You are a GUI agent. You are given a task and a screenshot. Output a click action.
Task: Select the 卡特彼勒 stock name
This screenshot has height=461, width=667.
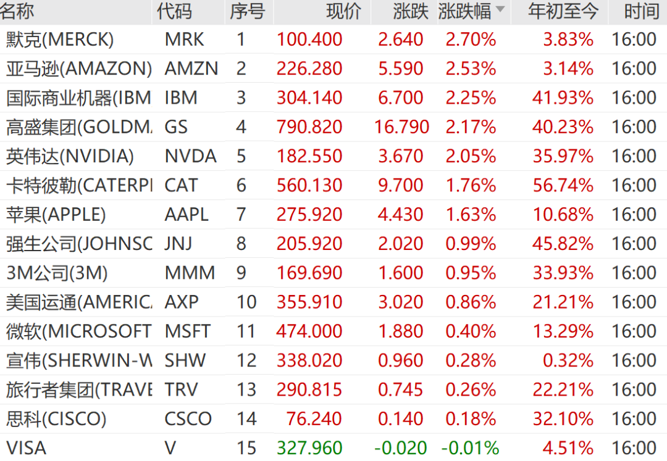[x=78, y=185]
